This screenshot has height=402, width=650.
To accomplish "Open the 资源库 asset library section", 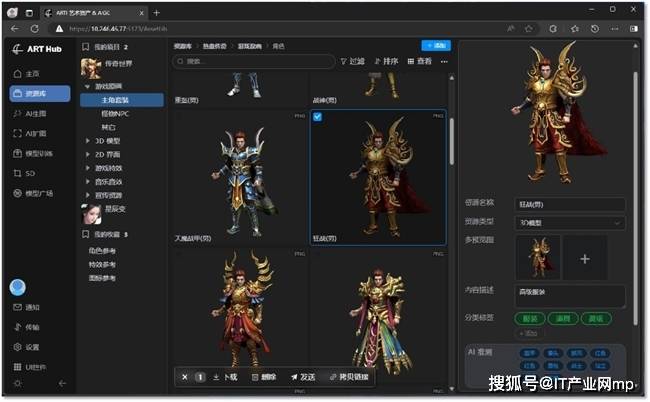I will point(40,94).
